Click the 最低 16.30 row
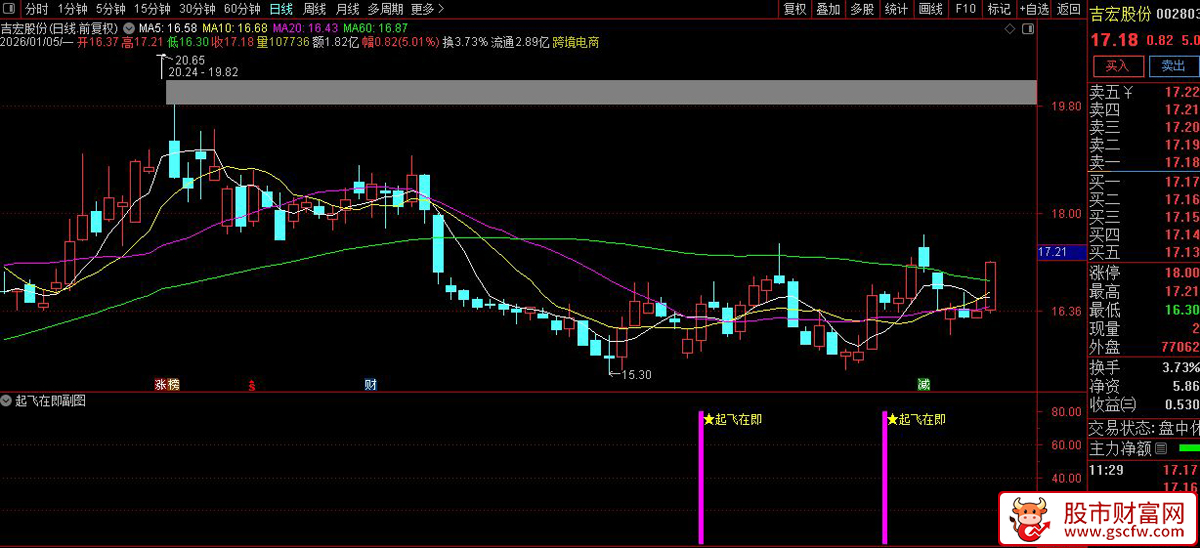The height and width of the screenshot is (548, 1200). [1143, 310]
